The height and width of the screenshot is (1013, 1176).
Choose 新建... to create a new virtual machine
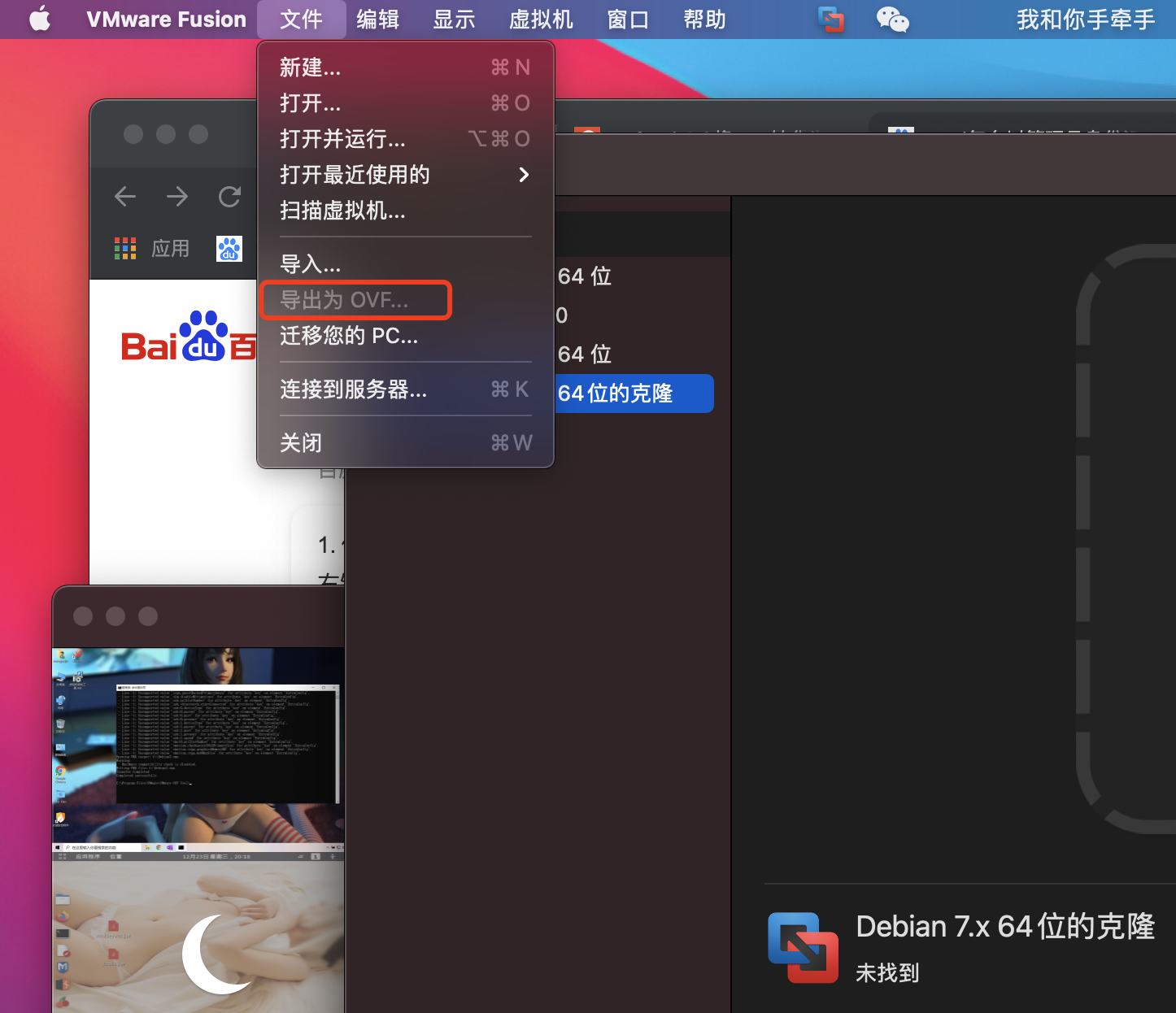pos(311,67)
